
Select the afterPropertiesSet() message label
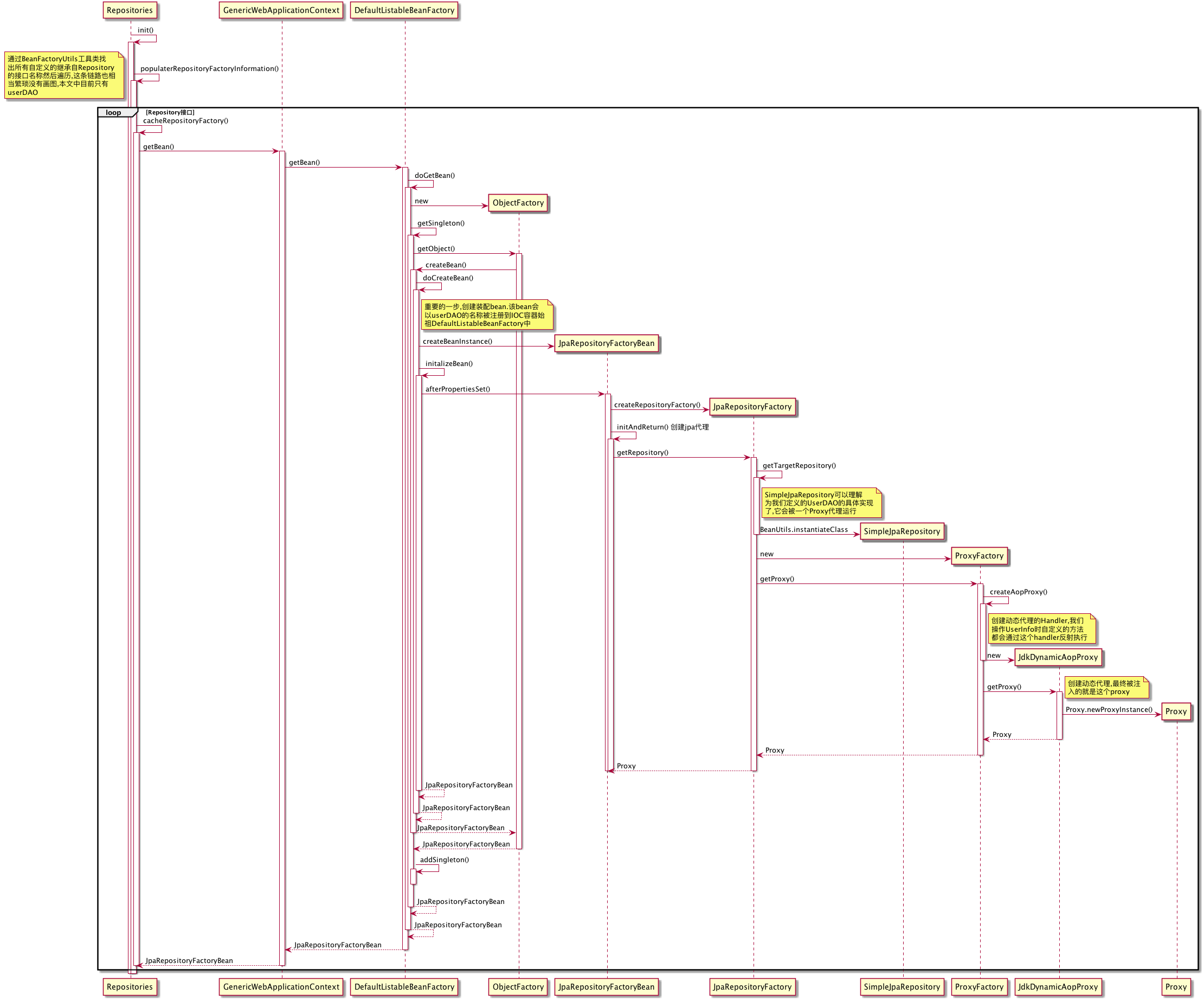click(457, 389)
